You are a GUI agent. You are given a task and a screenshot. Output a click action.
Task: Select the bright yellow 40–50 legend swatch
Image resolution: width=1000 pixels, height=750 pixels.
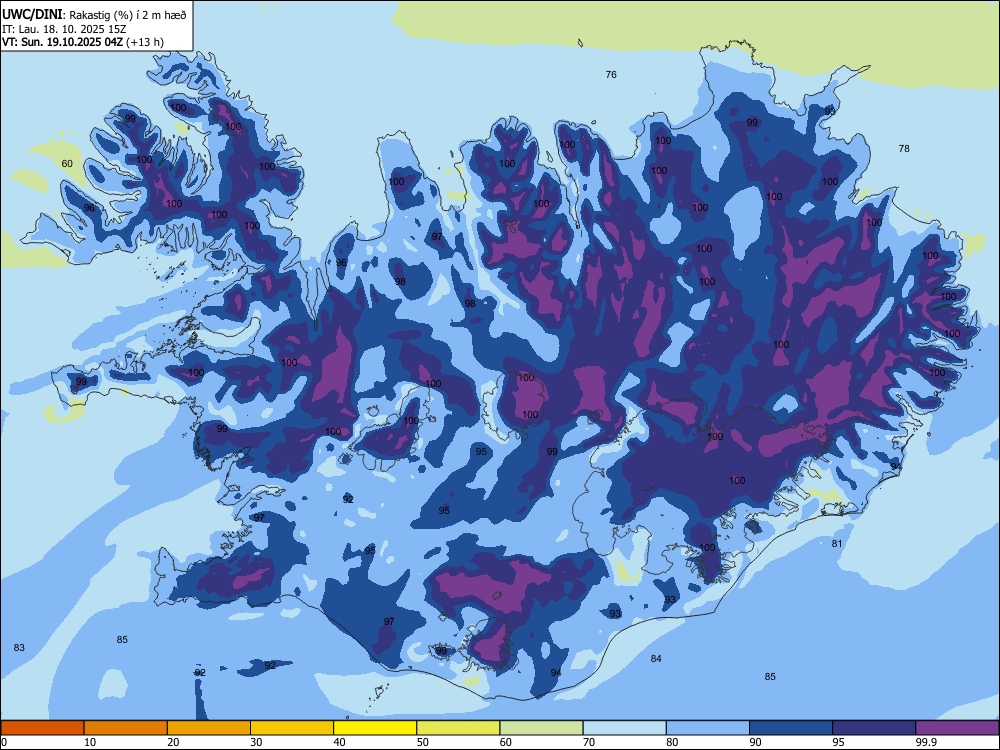click(x=375, y=728)
